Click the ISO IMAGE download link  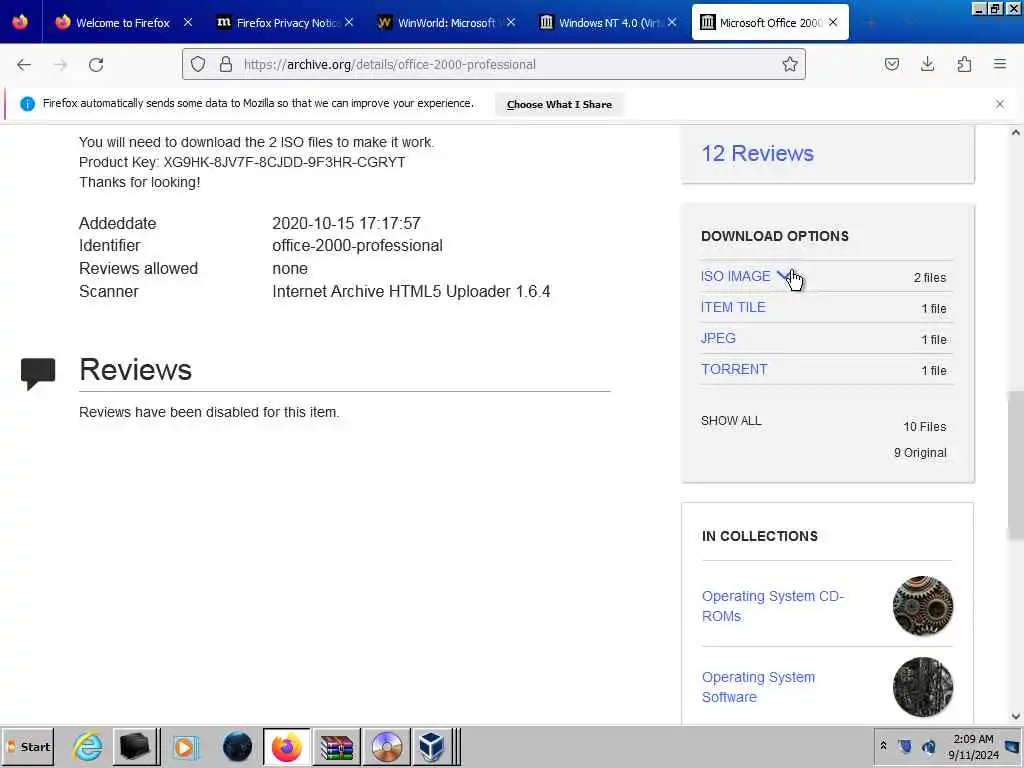pyautogui.click(x=735, y=276)
